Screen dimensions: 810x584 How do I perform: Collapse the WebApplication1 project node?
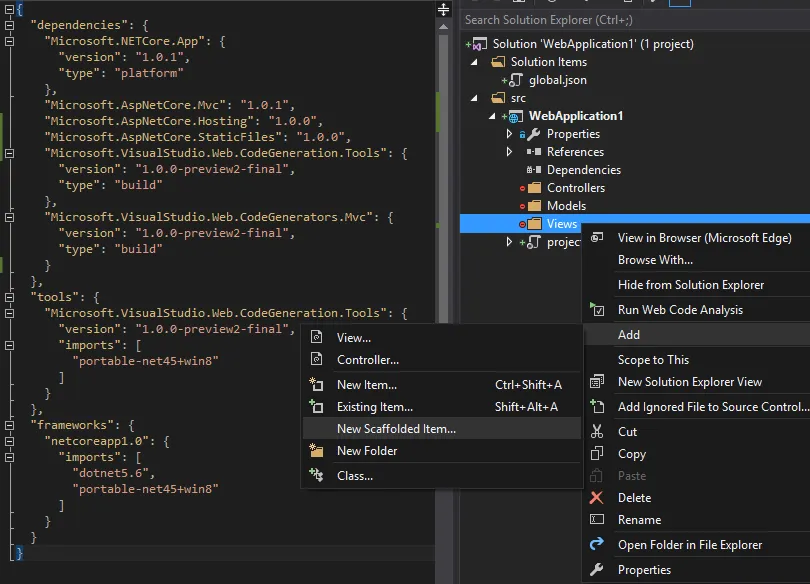[x=492, y=116]
